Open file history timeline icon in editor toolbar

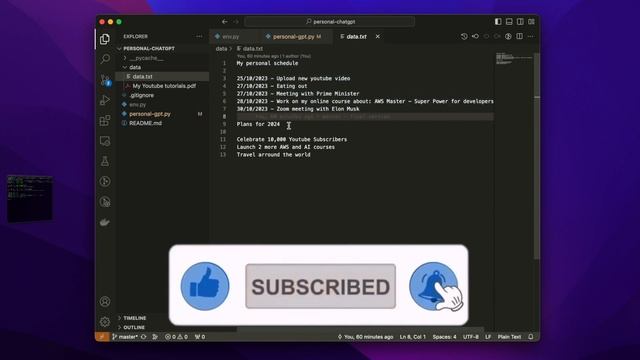(464, 36)
